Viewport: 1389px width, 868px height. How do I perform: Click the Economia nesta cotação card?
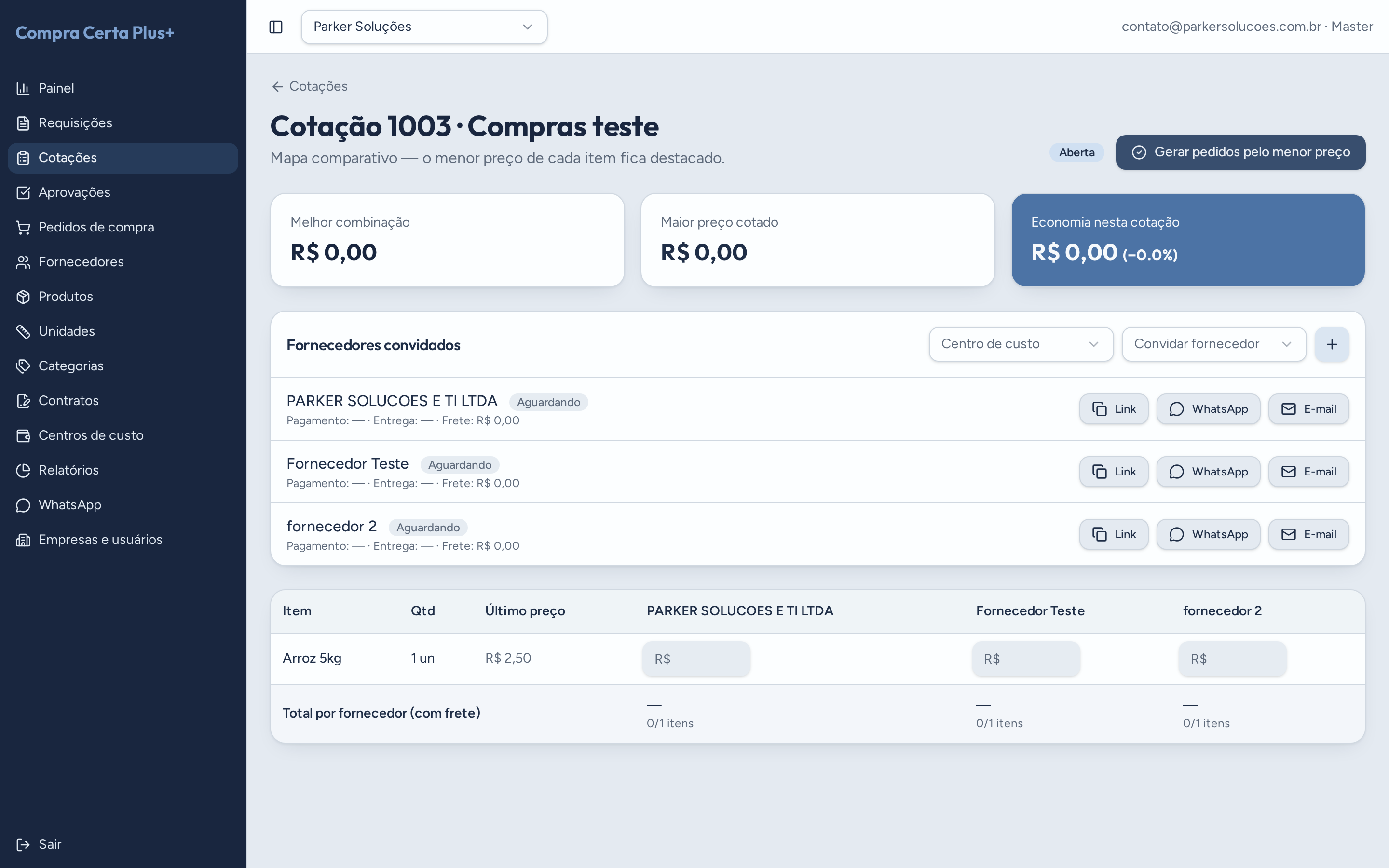point(1187,240)
